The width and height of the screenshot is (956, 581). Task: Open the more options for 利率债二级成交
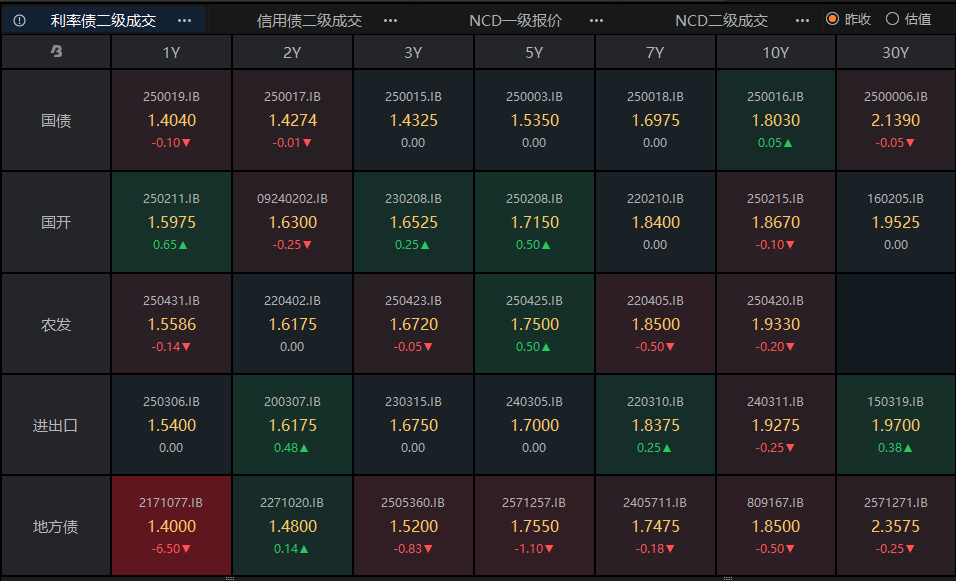coord(184,21)
